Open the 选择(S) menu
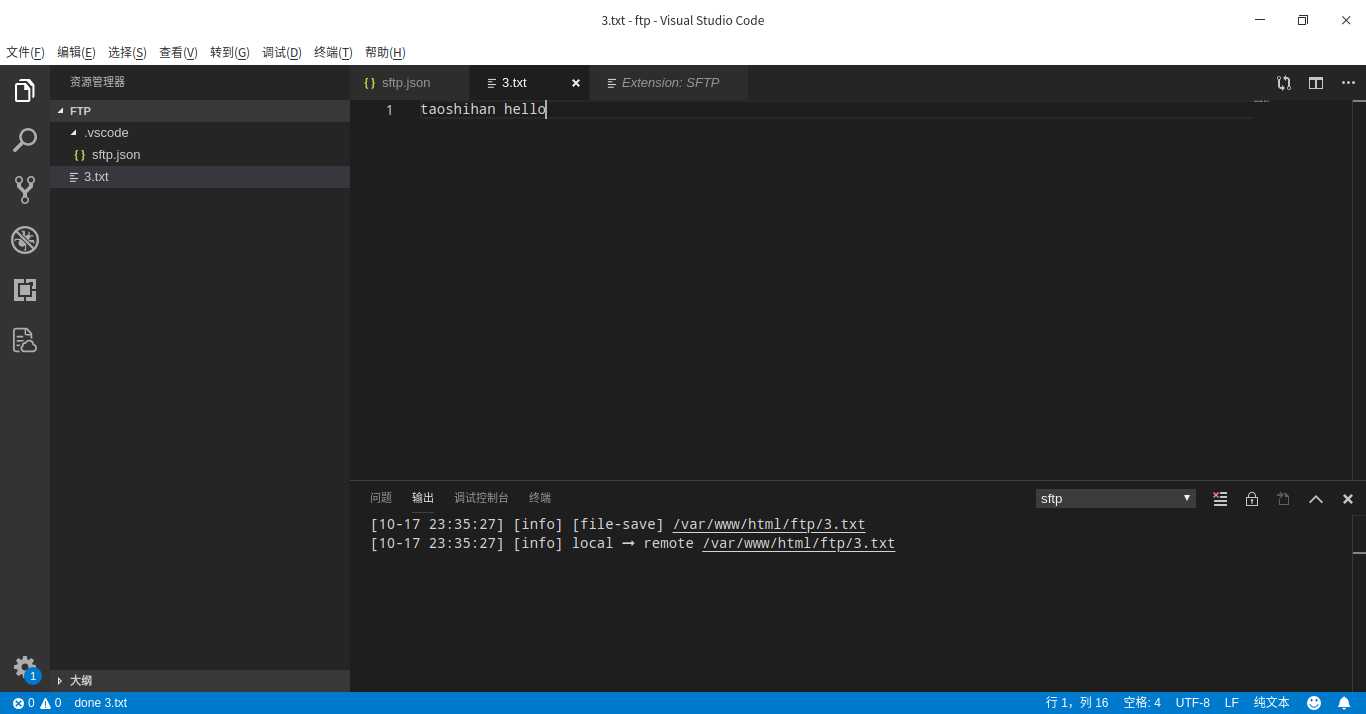 [x=127, y=52]
